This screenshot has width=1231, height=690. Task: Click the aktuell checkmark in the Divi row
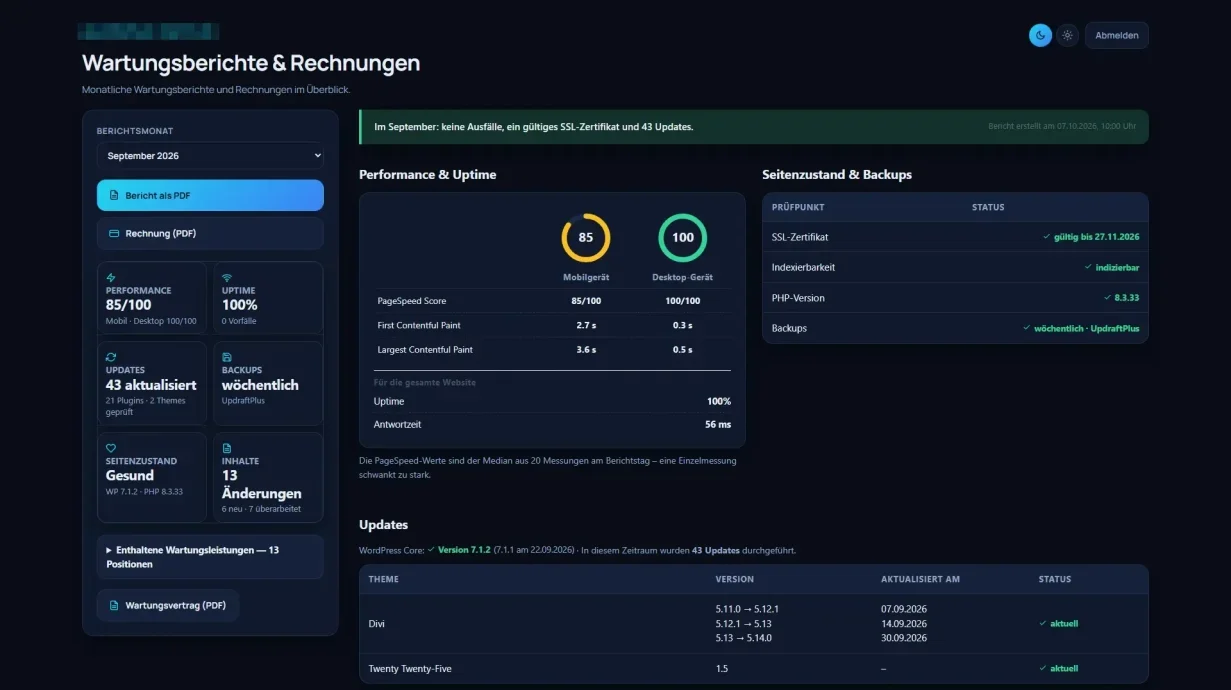pos(1043,623)
